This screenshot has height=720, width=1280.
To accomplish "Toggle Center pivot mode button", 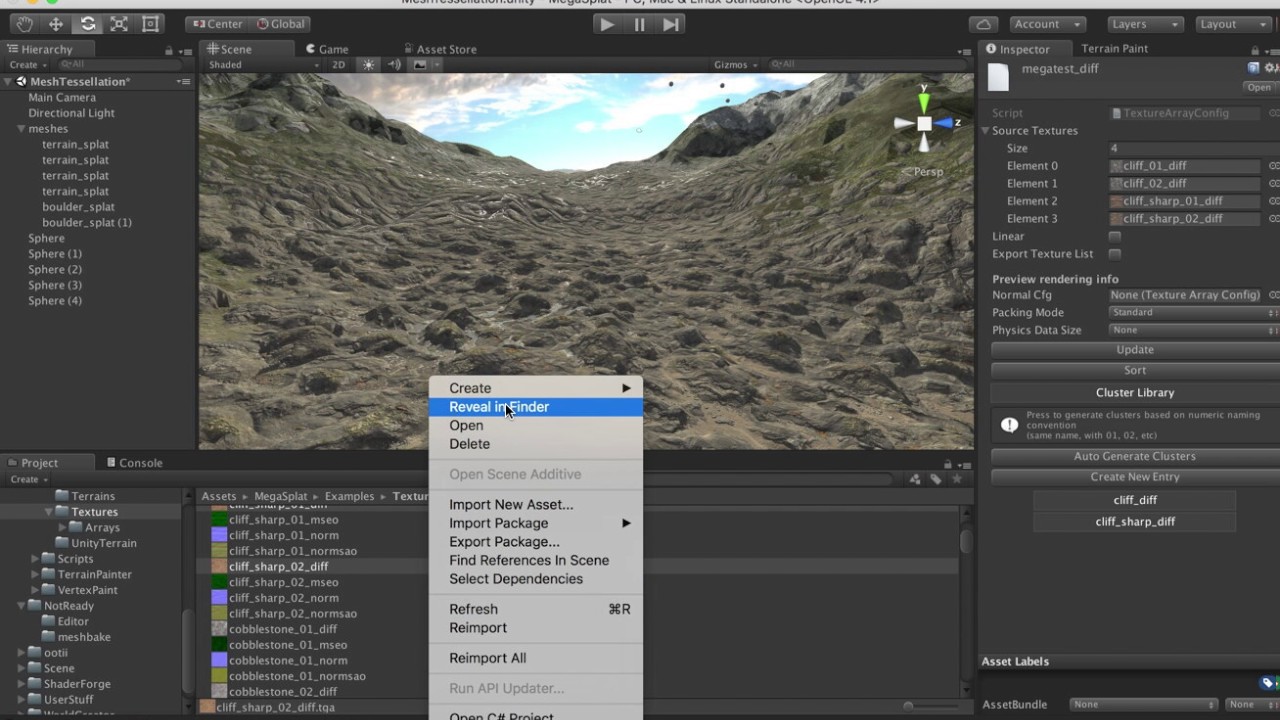I will point(217,24).
